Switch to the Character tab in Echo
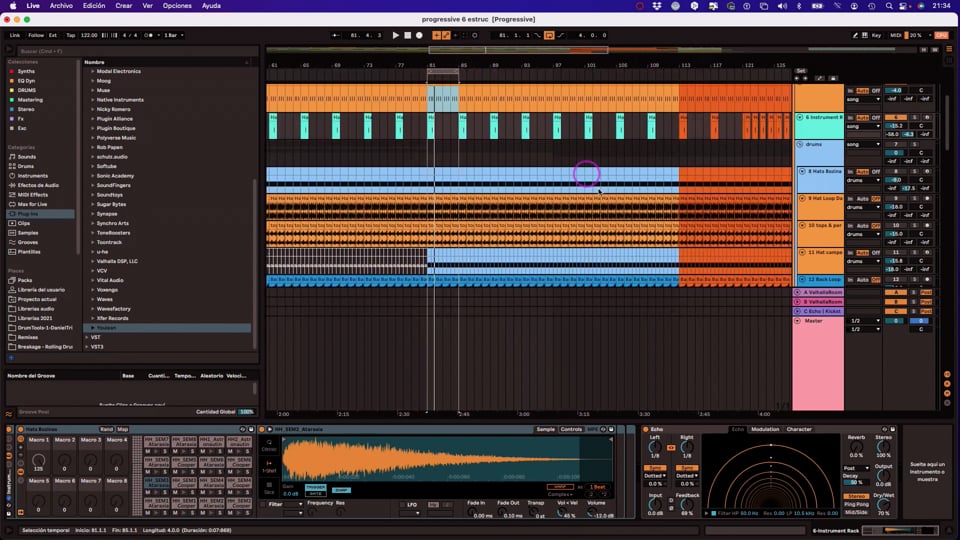This screenshot has height=540, width=960. (x=798, y=429)
